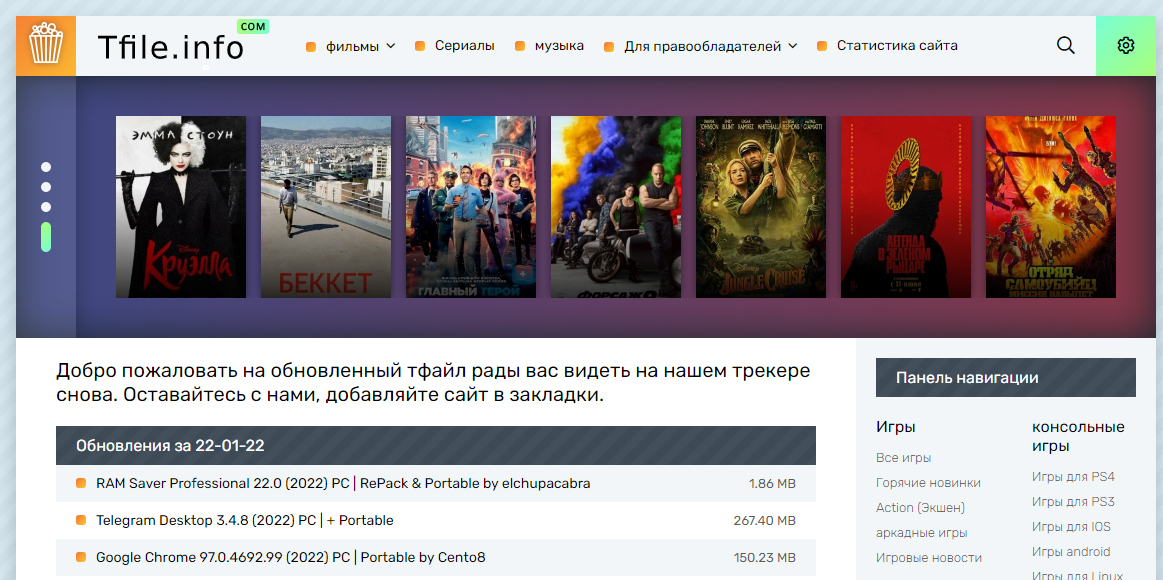
Task: Open Игры android link
Action: (x=1071, y=552)
